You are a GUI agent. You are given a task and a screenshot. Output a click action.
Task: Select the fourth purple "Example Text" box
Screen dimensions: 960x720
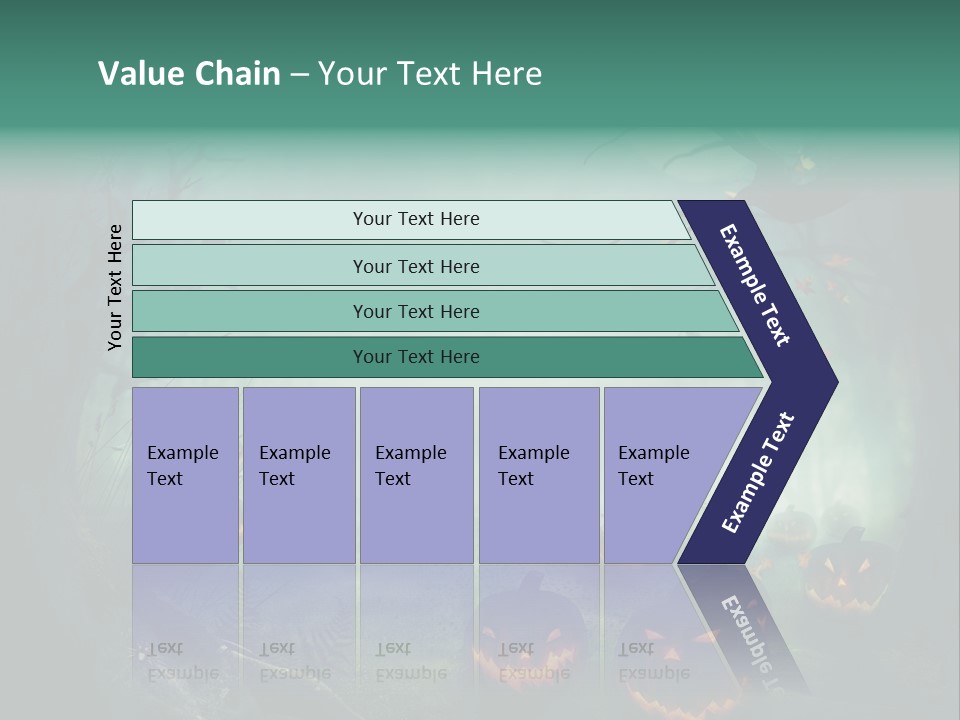coord(538,474)
